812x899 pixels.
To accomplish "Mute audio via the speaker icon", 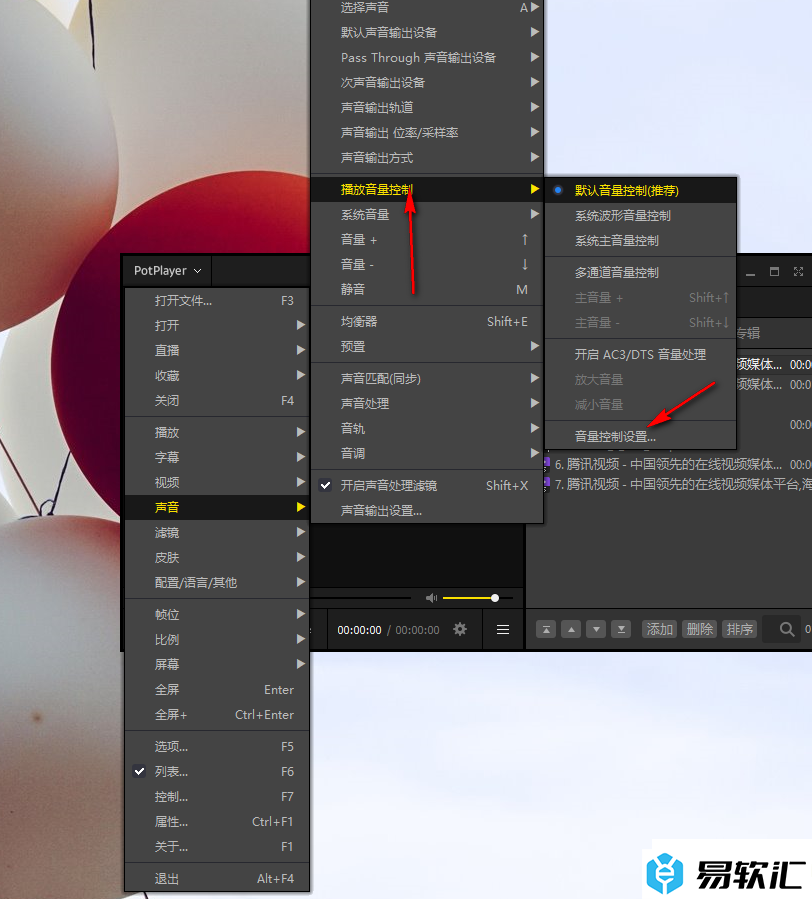I will [x=431, y=598].
